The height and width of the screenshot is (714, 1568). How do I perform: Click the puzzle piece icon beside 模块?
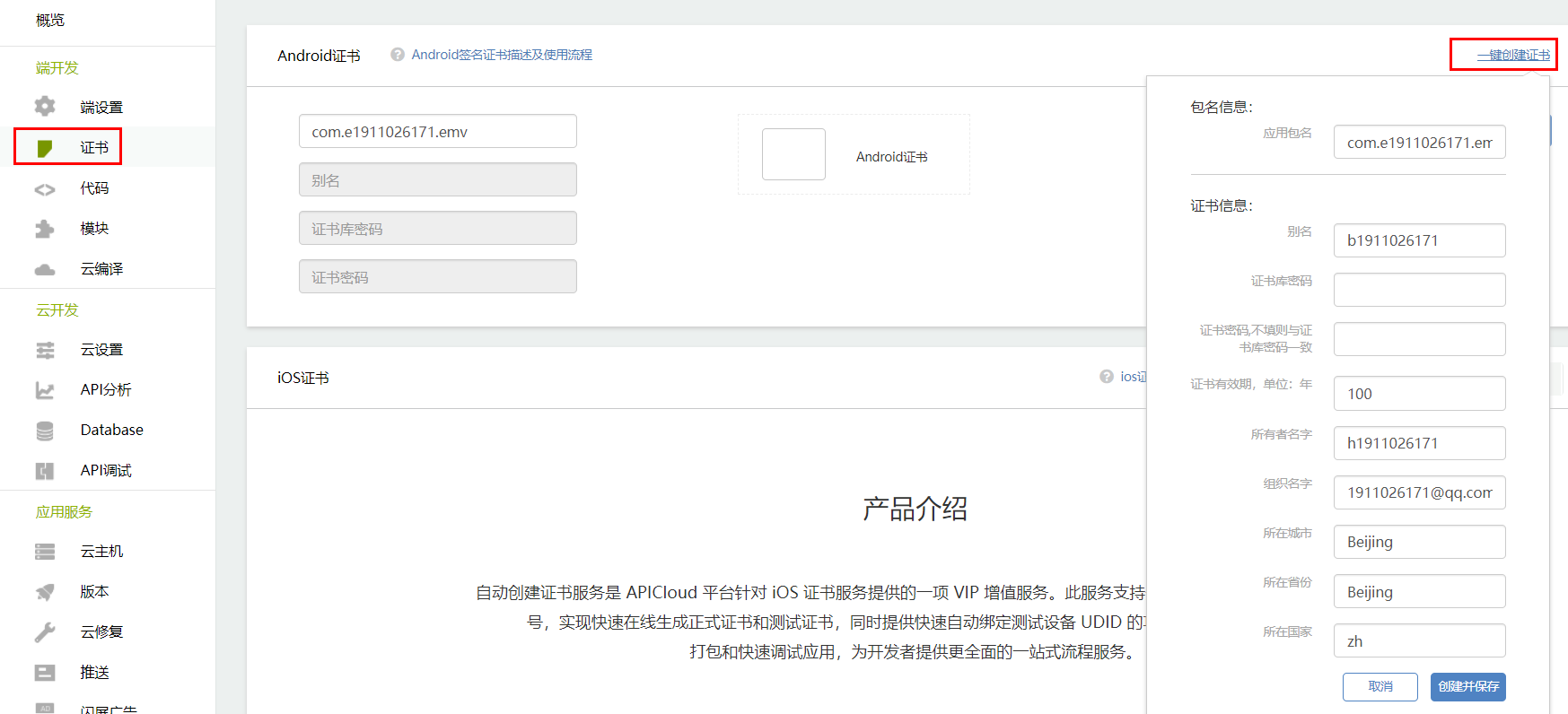click(x=45, y=229)
